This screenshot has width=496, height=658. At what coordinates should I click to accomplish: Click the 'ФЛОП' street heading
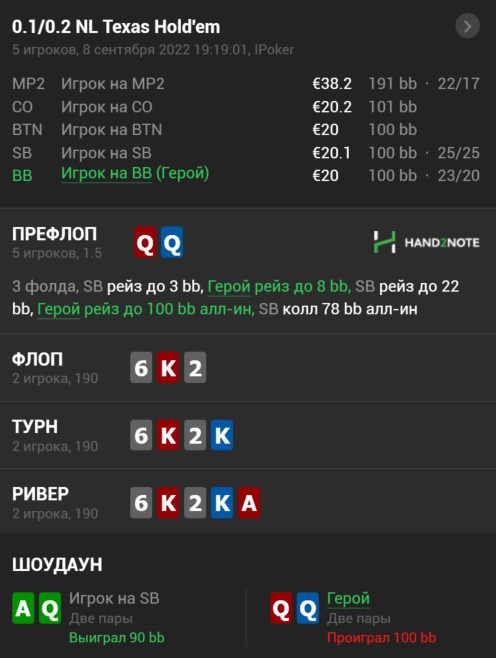coord(38,359)
